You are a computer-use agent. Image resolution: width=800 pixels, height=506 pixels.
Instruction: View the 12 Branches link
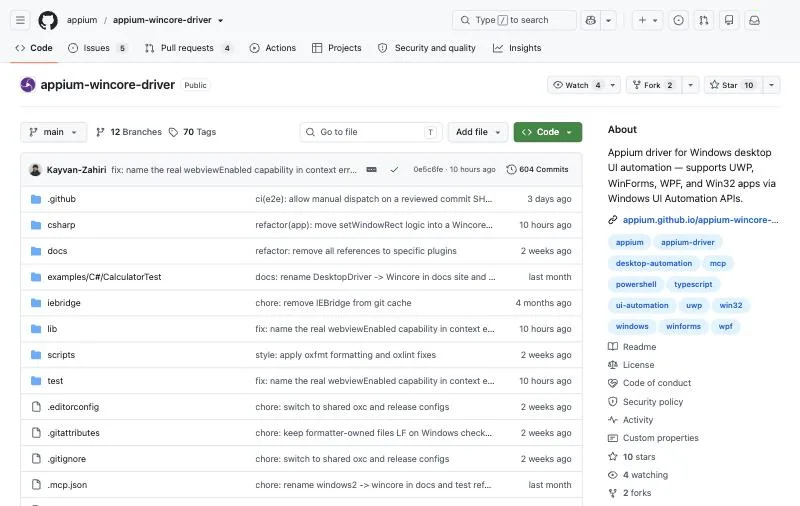[x=129, y=132]
